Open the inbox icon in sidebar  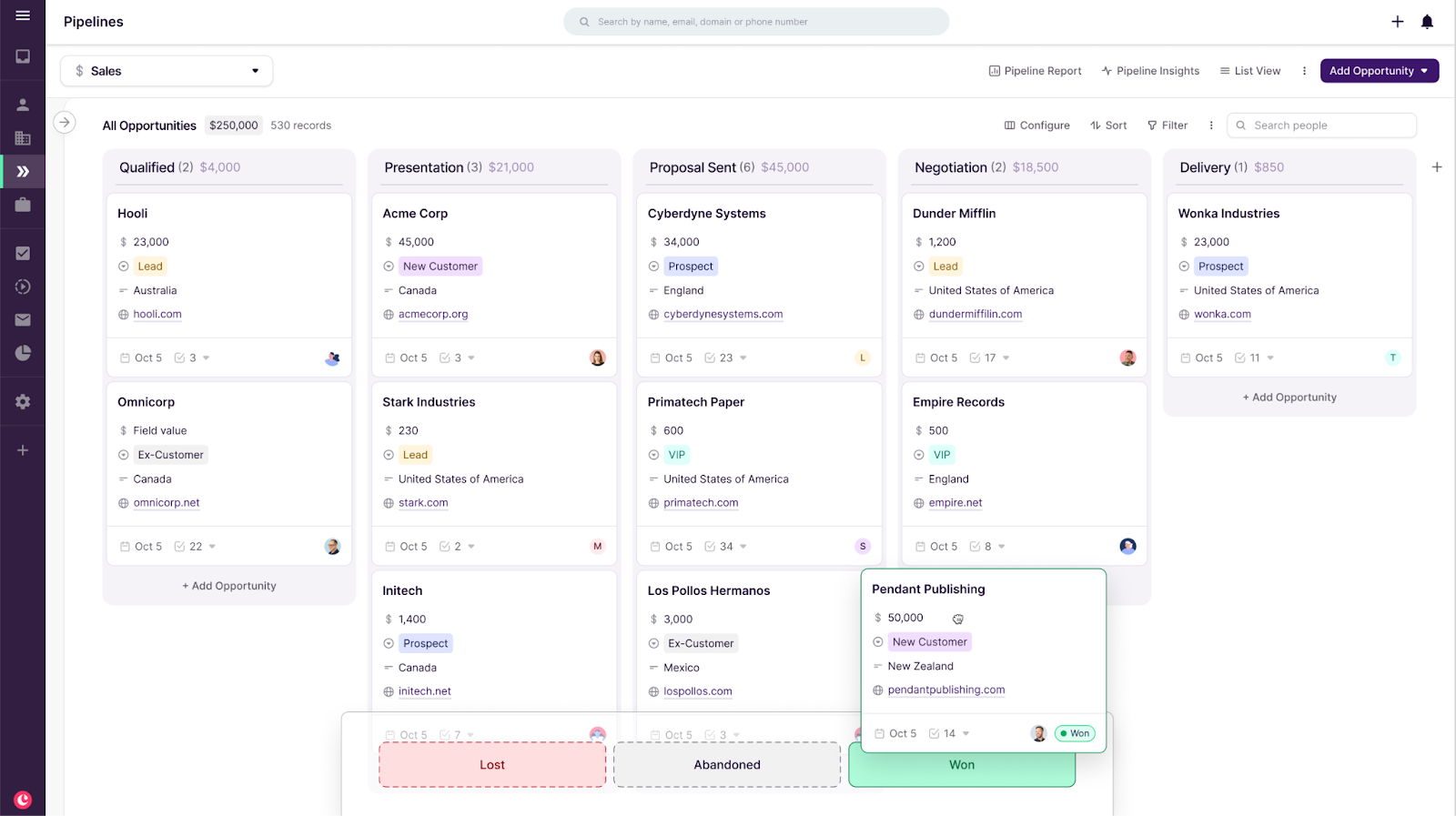[x=23, y=56]
